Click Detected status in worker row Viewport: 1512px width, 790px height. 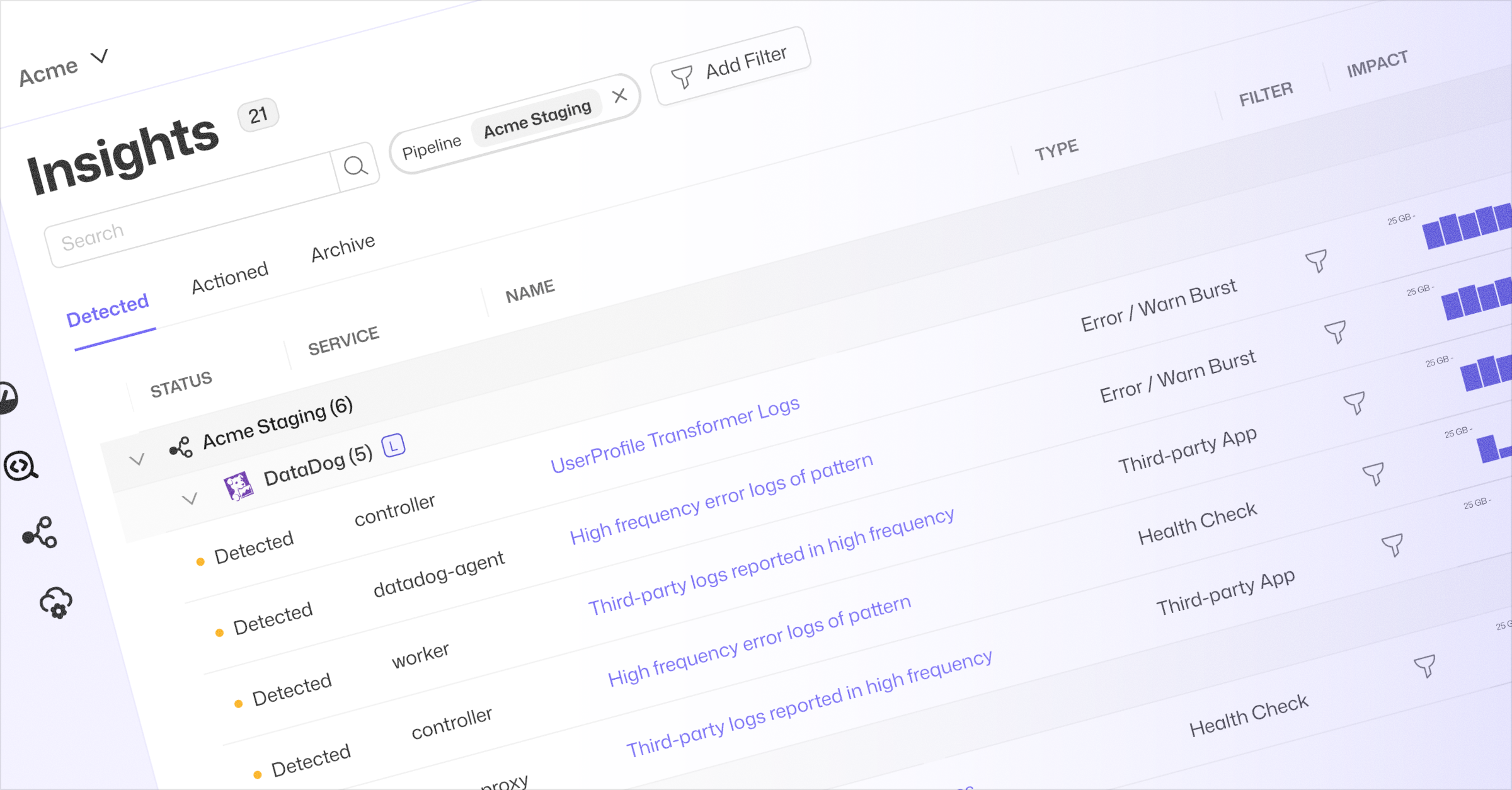point(292,690)
